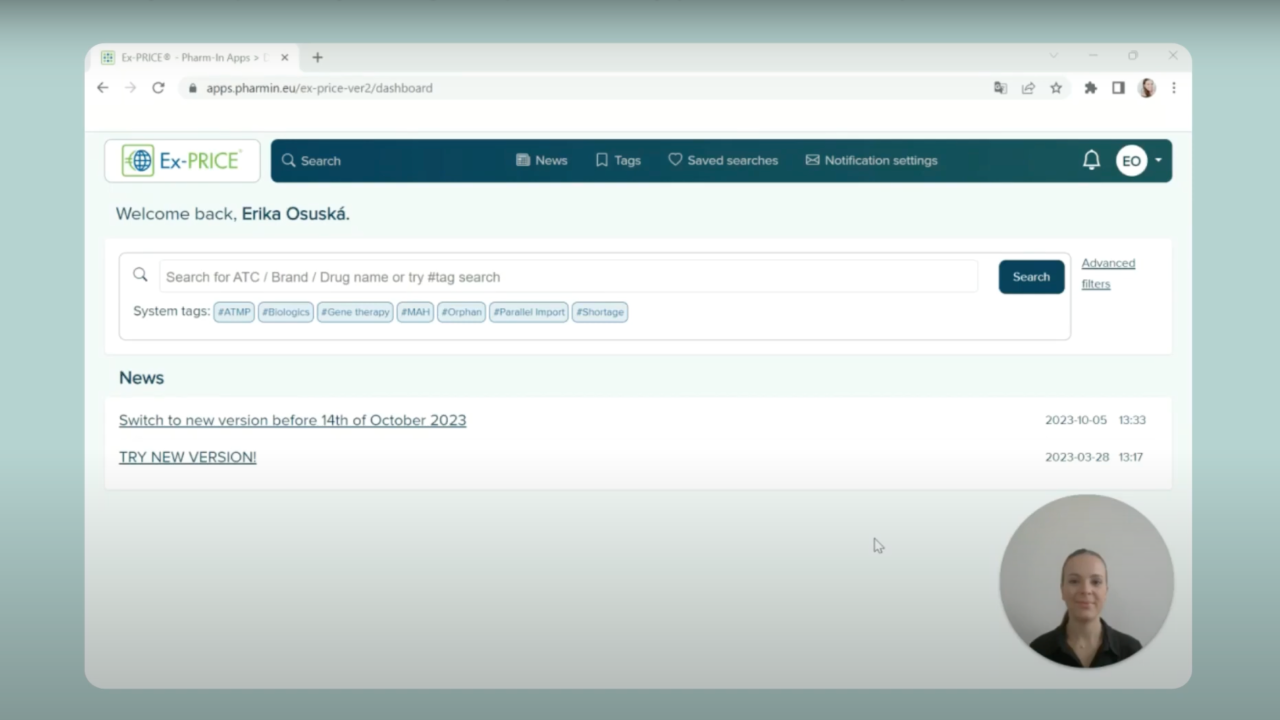Select the #ATMP system tag
Screen dimensions: 1280x720
(234, 312)
